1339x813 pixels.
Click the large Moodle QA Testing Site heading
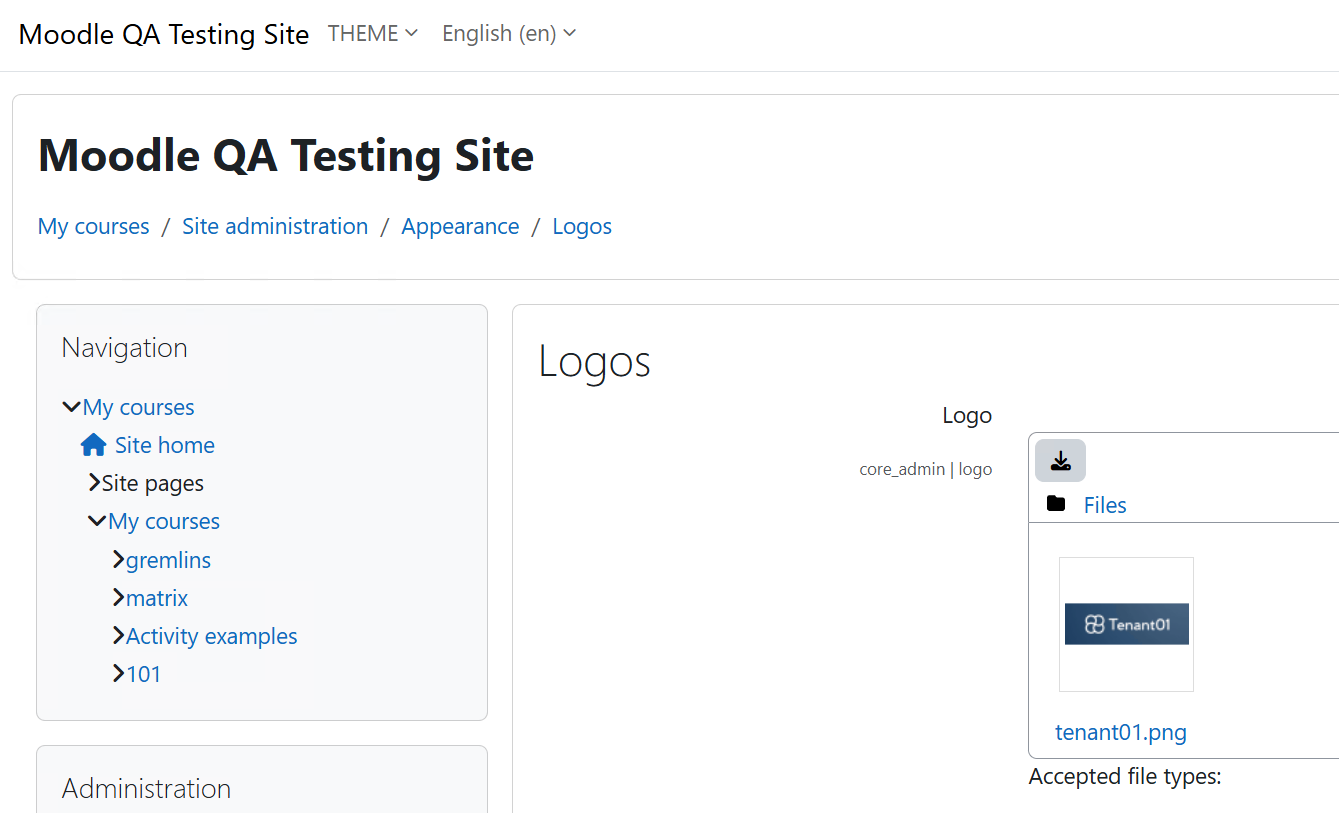coord(286,156)
